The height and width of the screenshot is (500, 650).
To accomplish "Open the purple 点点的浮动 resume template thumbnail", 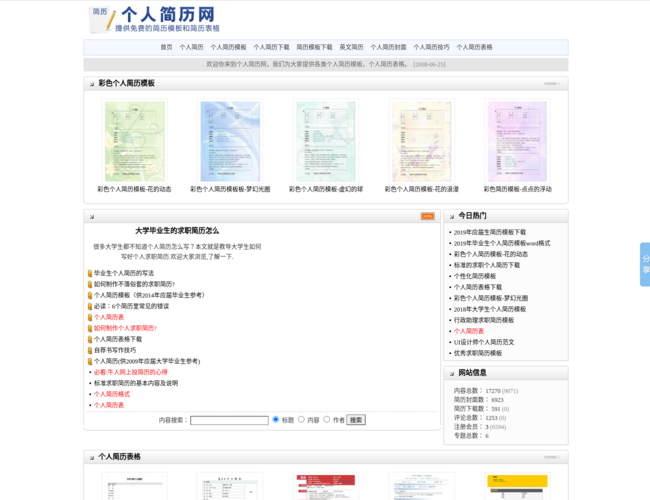I will pos(517,141).
